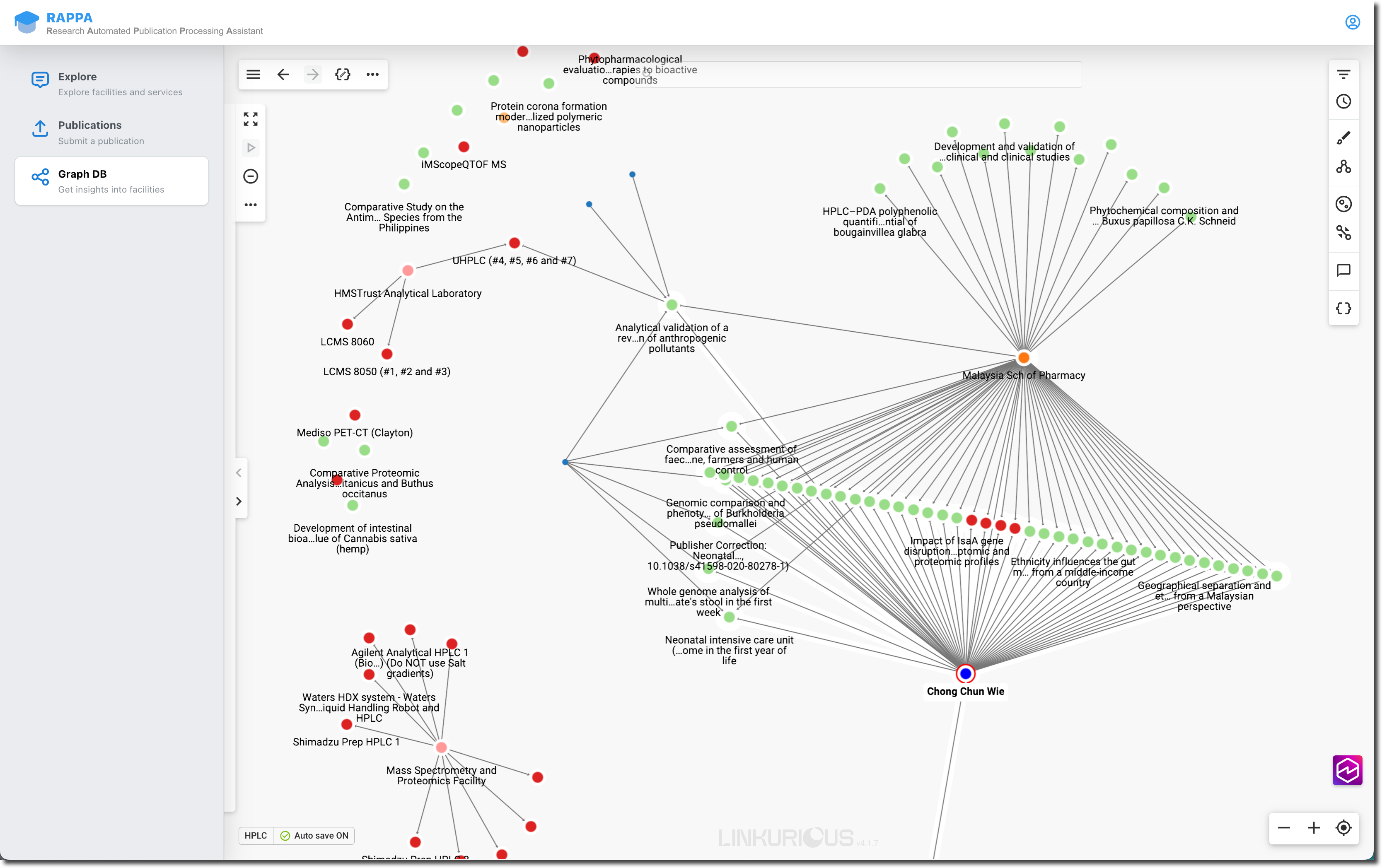Click the geo mode circle icon on the right
Screen dimensions: 1382x868
(1343, 204)
